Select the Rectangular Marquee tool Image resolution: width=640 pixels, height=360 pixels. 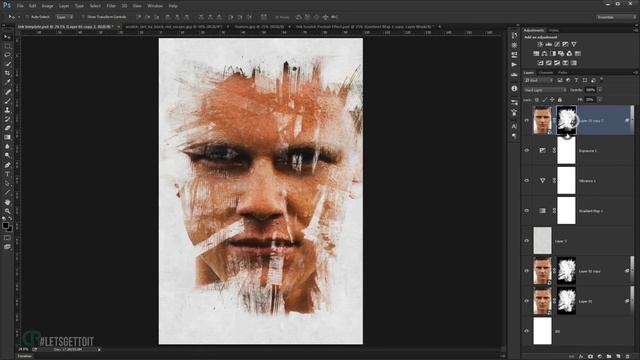[x=7, y=46]
